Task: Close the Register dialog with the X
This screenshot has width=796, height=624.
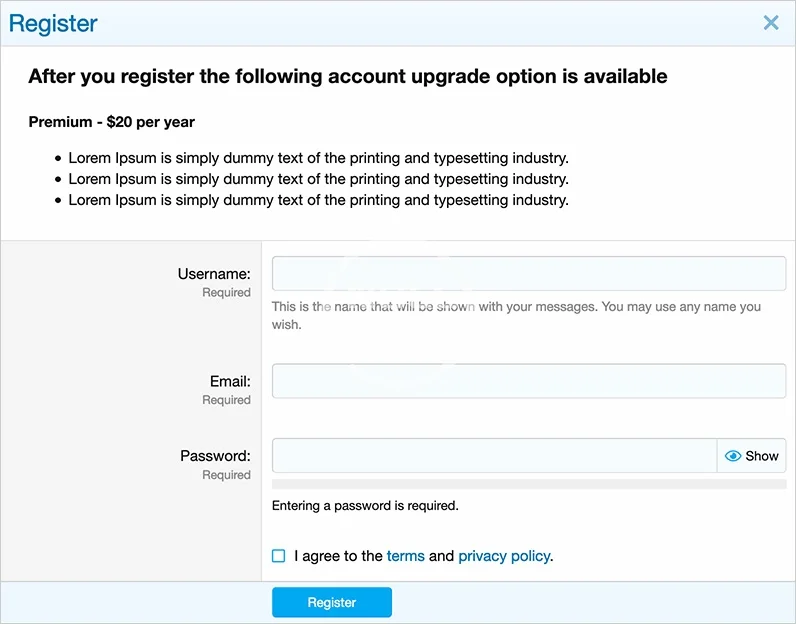Action: [771, 23]
